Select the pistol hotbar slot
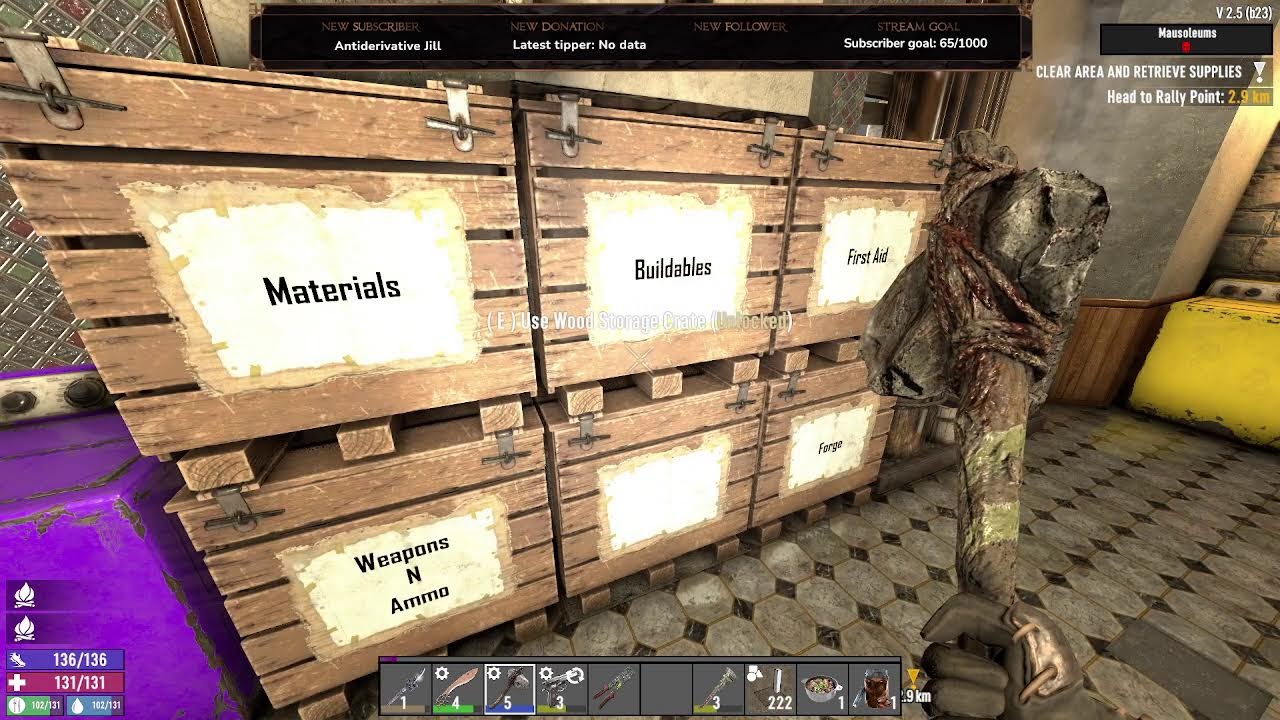Image resolution: width=1280 pixels, height=720 pixels. coord(562,688)
